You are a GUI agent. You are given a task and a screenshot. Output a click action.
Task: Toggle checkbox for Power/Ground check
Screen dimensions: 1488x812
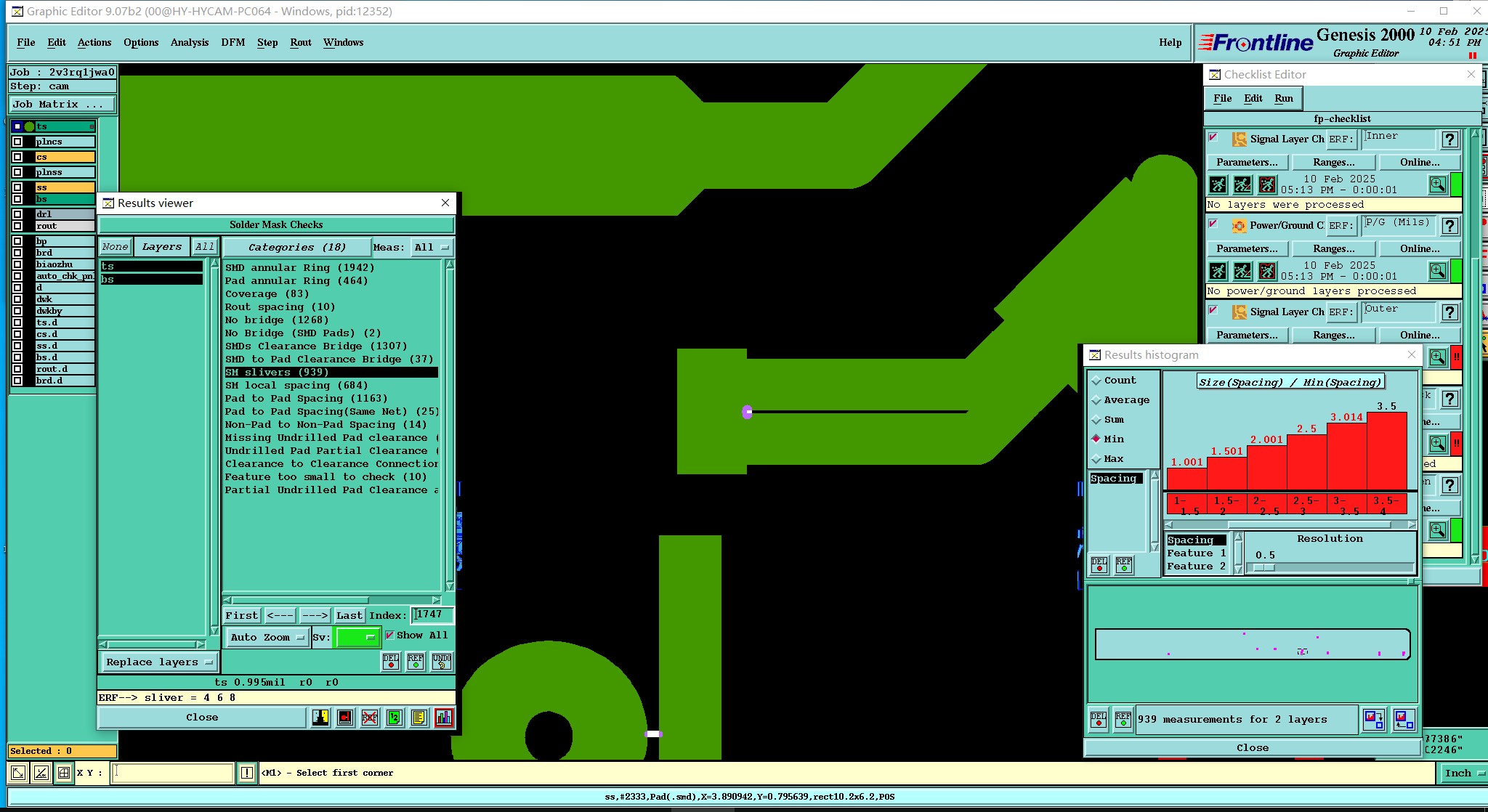1213,224
